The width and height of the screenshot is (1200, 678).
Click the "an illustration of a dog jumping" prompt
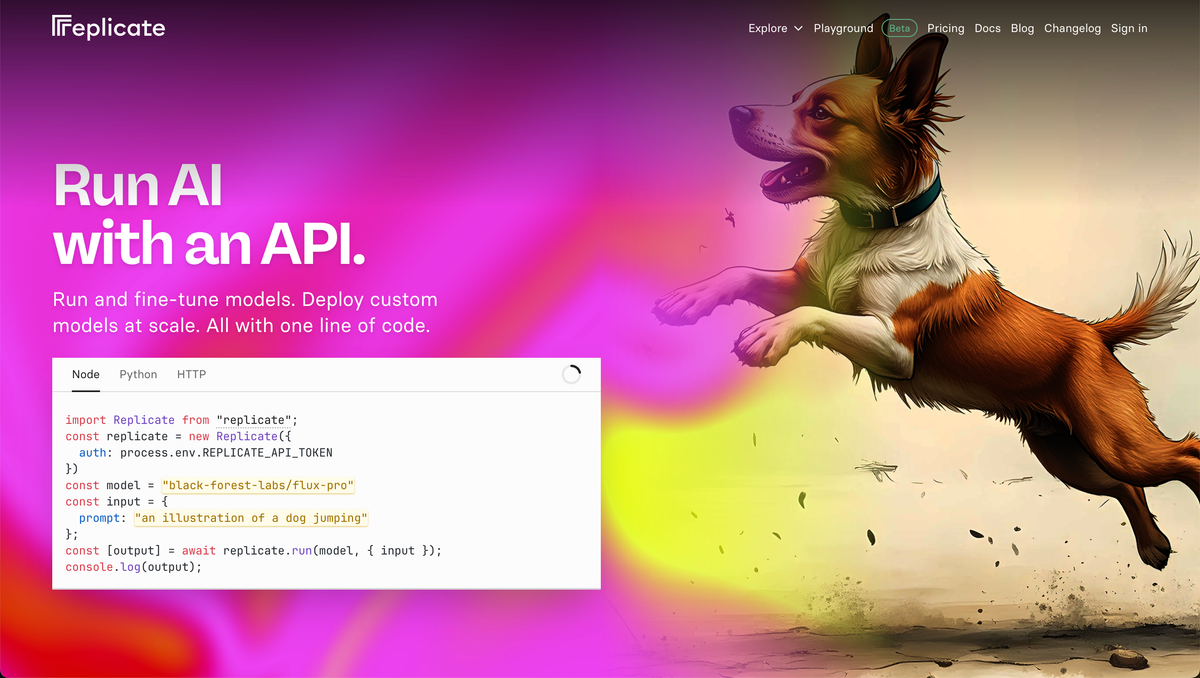[251, 518]
